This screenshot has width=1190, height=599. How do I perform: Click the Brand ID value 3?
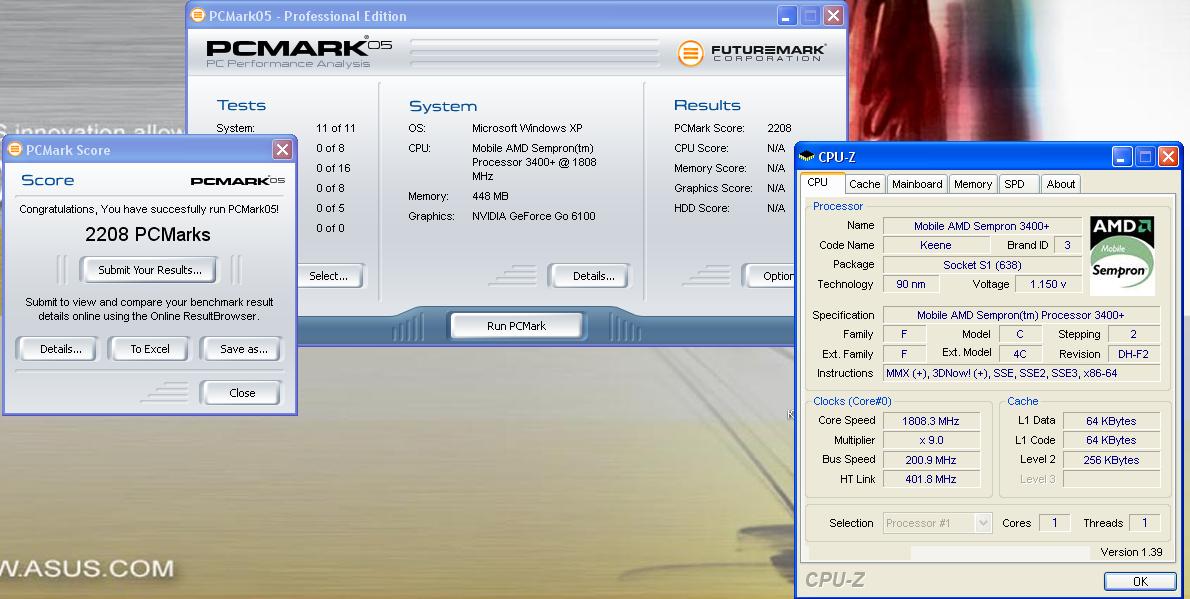[x=1067, y=245]
